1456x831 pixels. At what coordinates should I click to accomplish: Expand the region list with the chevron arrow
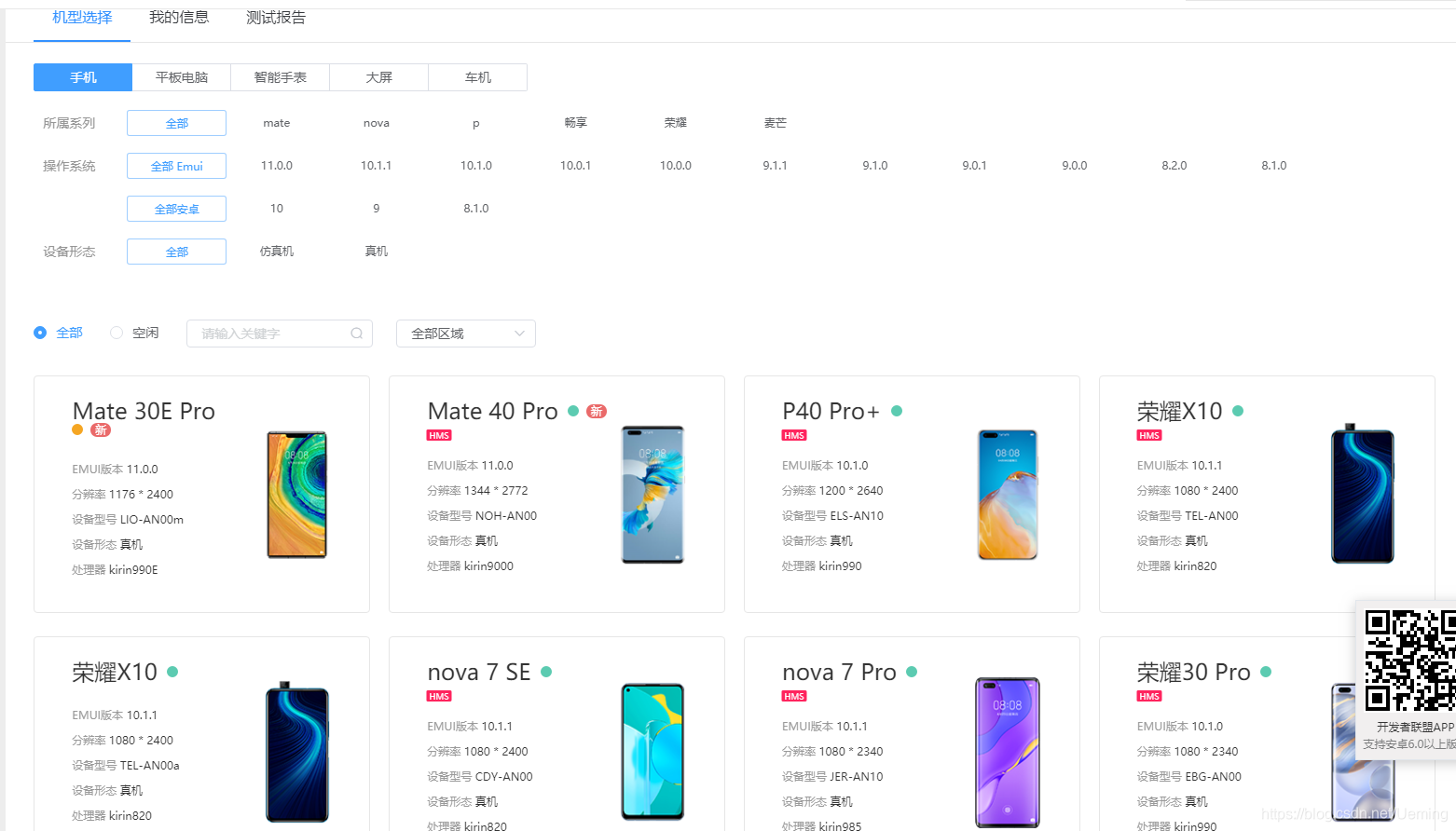[519, 334]
